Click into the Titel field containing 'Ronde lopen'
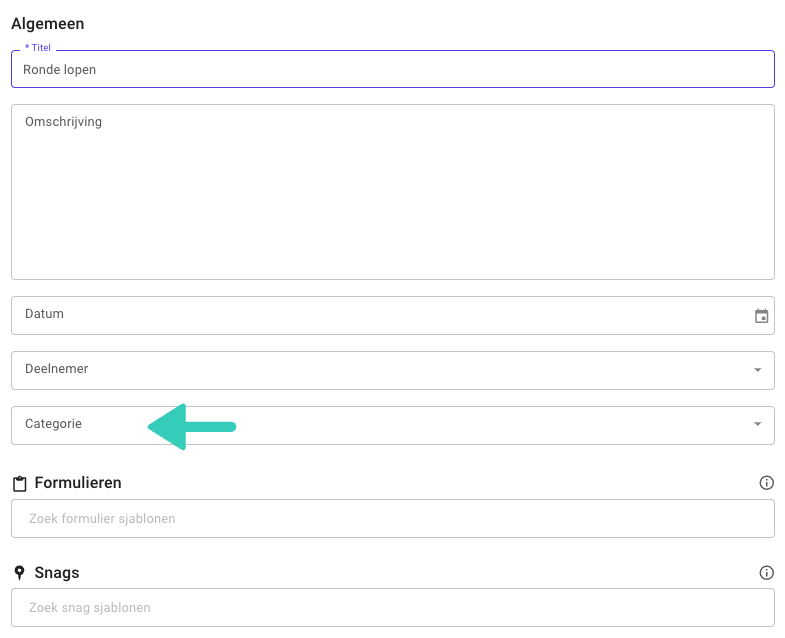The height and width of the screenshot is (638, 785). click(x=392, y=70)
